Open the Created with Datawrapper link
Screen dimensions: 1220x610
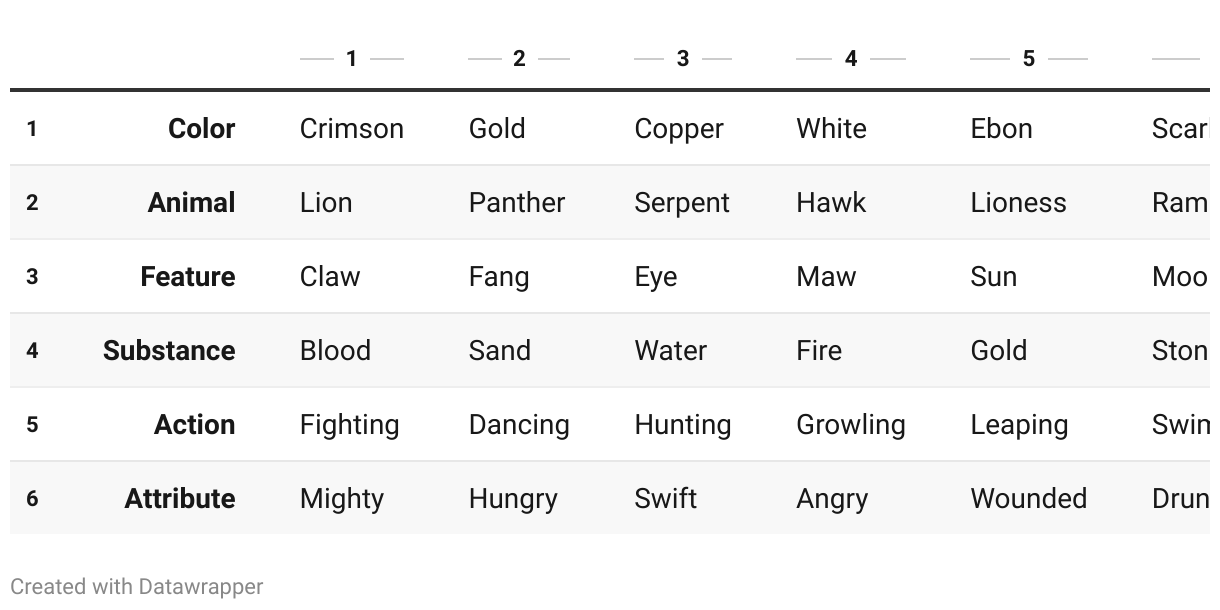[137, 587]
